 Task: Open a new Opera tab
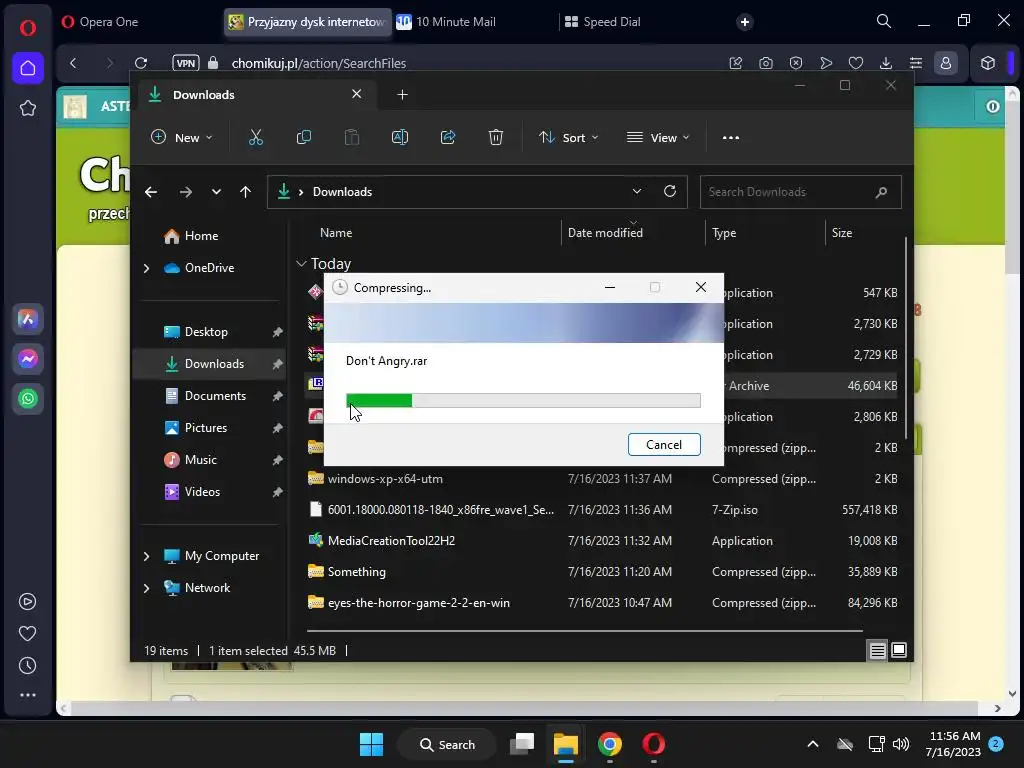744,22
